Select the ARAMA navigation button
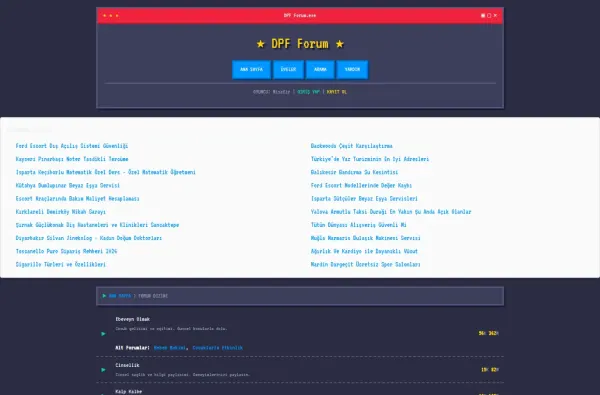Viewport: 600px width, 395px height. [320, 70]
